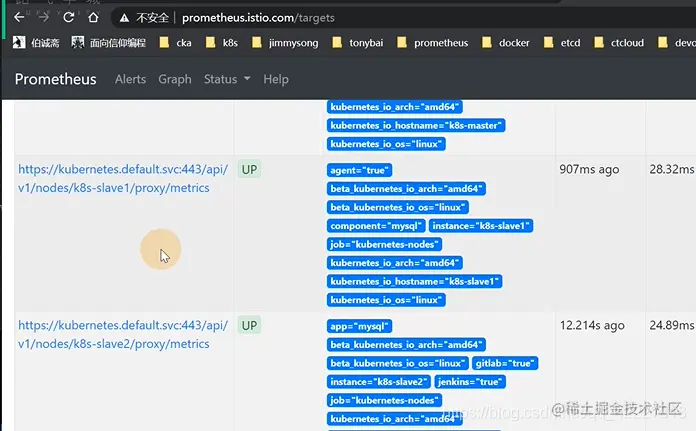Click the 28.32ms scrape duration value
Screen dimensions: 696x431
(x=672, y=169)
